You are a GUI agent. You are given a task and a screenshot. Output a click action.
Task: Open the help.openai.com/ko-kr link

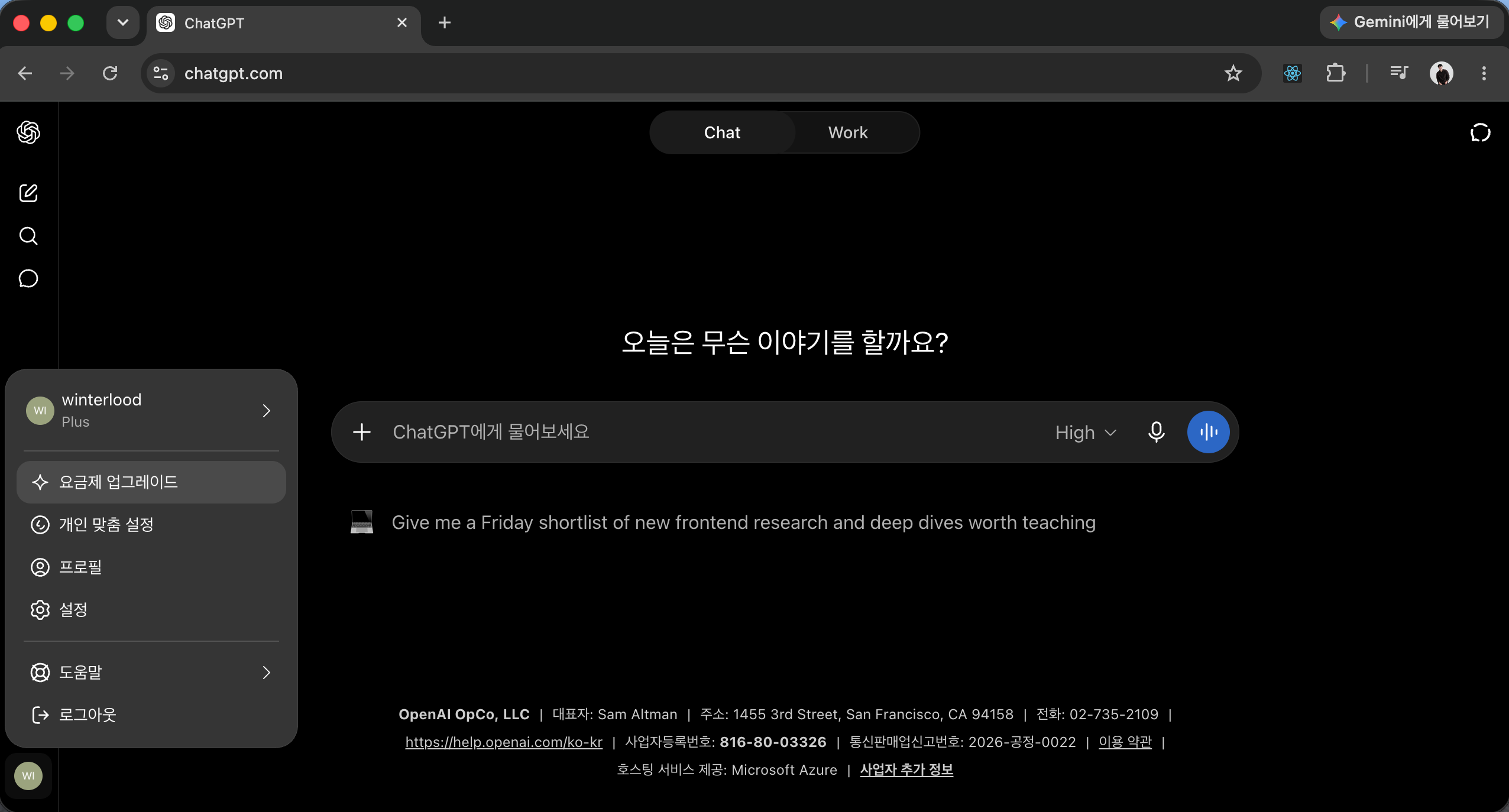504,742
